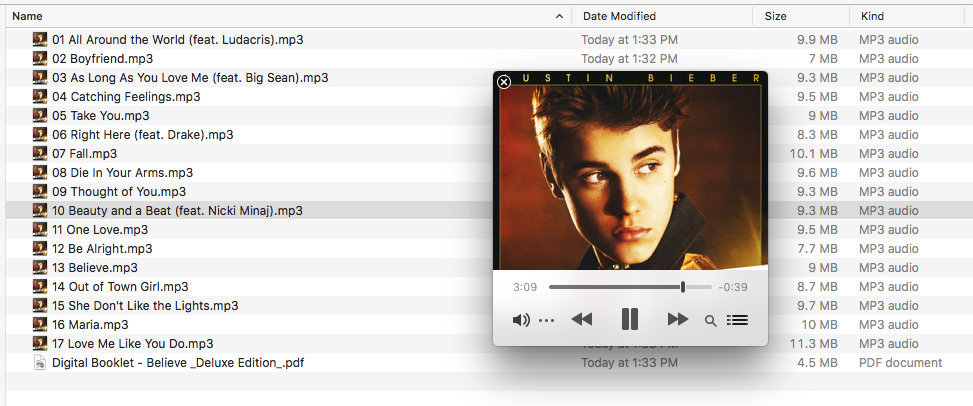Click the 9.9 MB size value
Screen dimensions: 973x406
pos(819,40)
